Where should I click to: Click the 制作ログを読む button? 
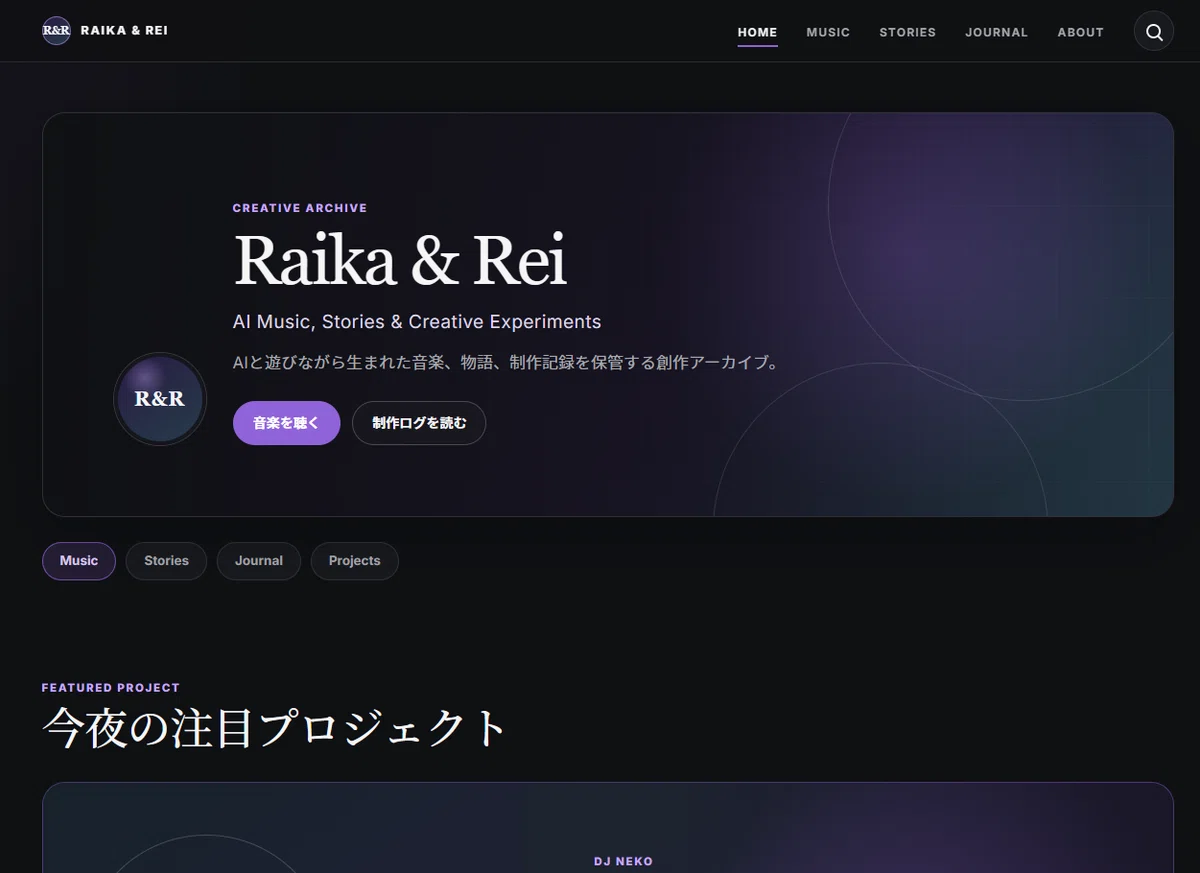pyautogui.click(x=419, y=423)
